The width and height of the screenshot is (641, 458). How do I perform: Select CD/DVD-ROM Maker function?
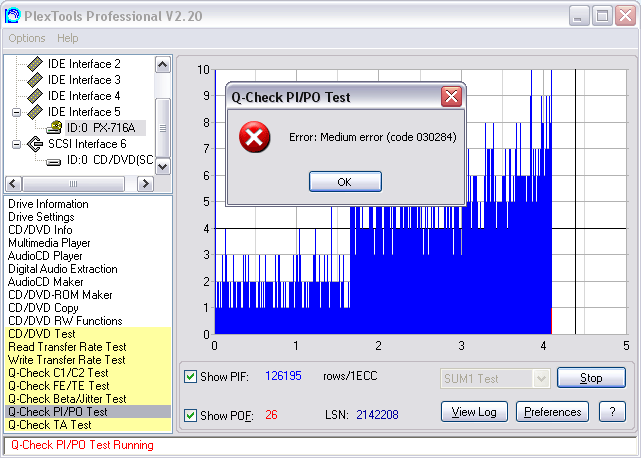(60, 295)
